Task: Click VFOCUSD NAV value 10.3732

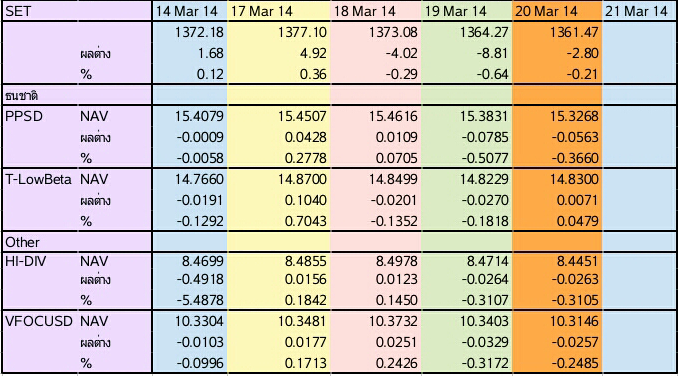Action: (393, 321)
